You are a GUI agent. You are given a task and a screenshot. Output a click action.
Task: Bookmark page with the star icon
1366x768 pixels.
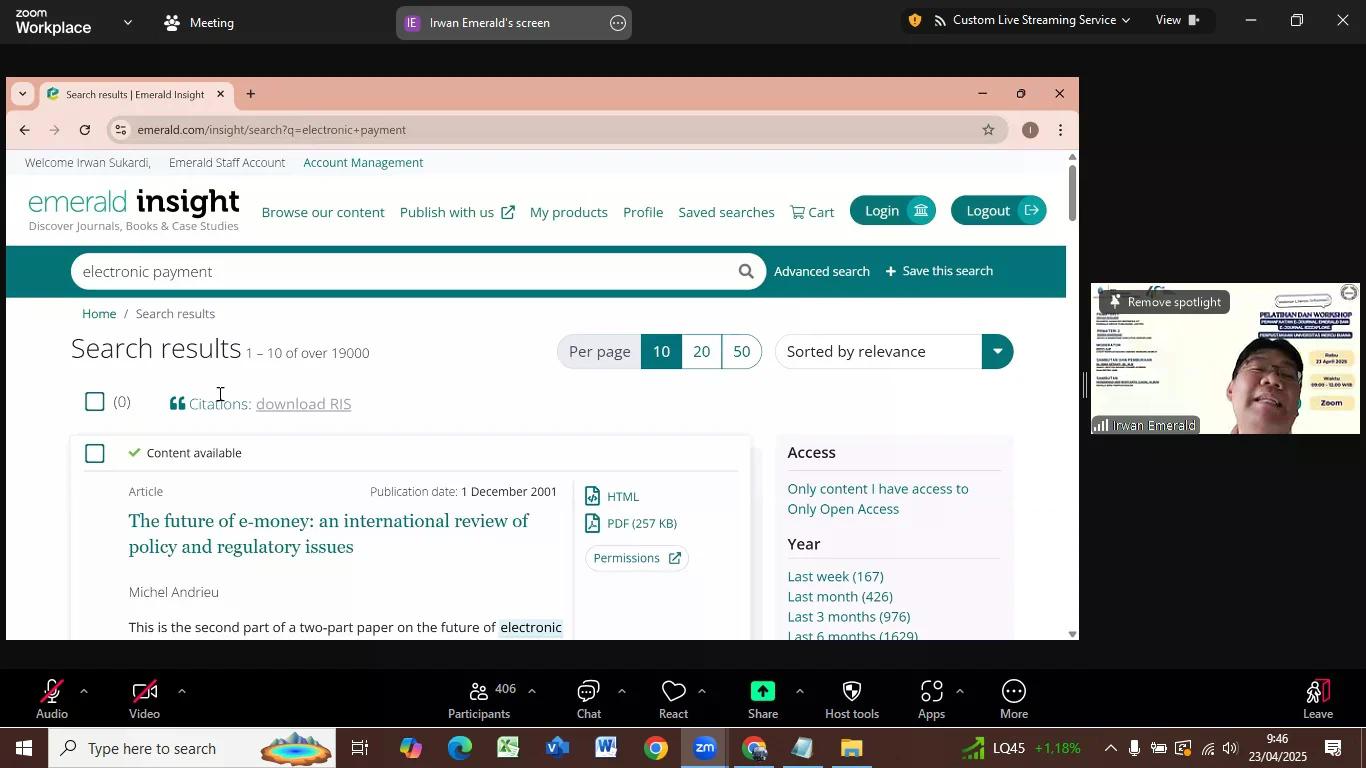tap(988, 129)
